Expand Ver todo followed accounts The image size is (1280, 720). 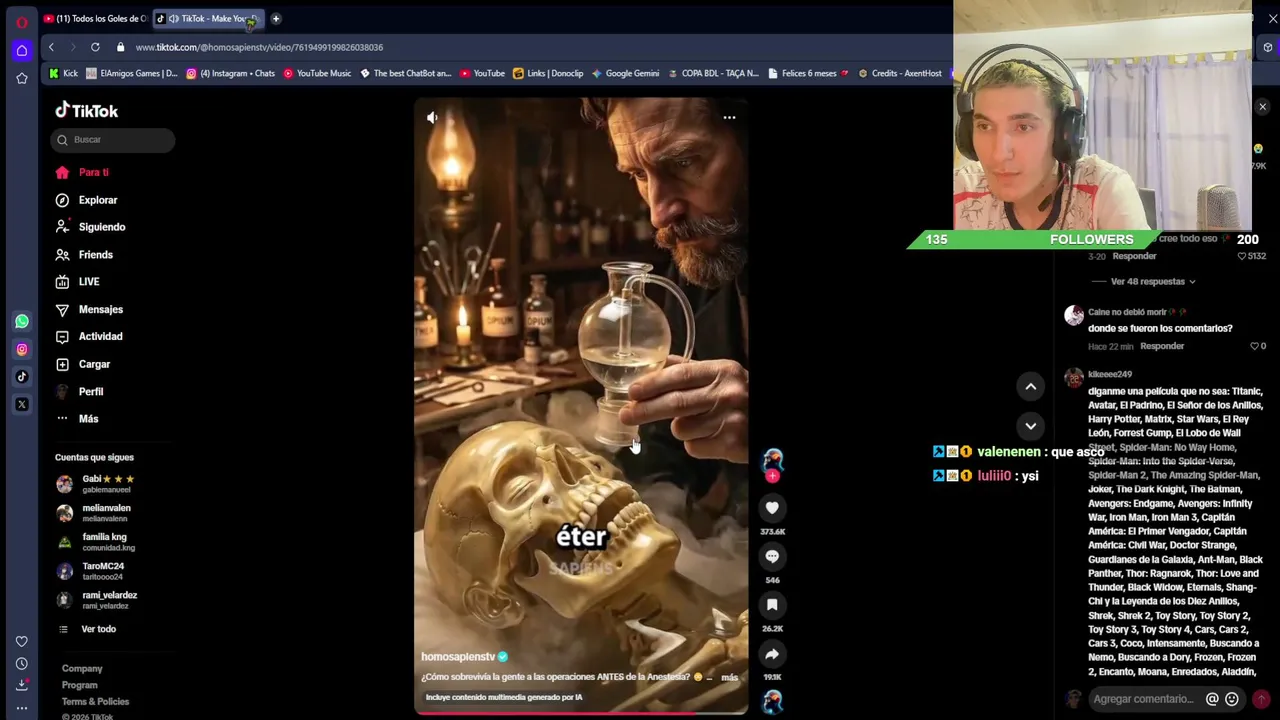point(87,629)
